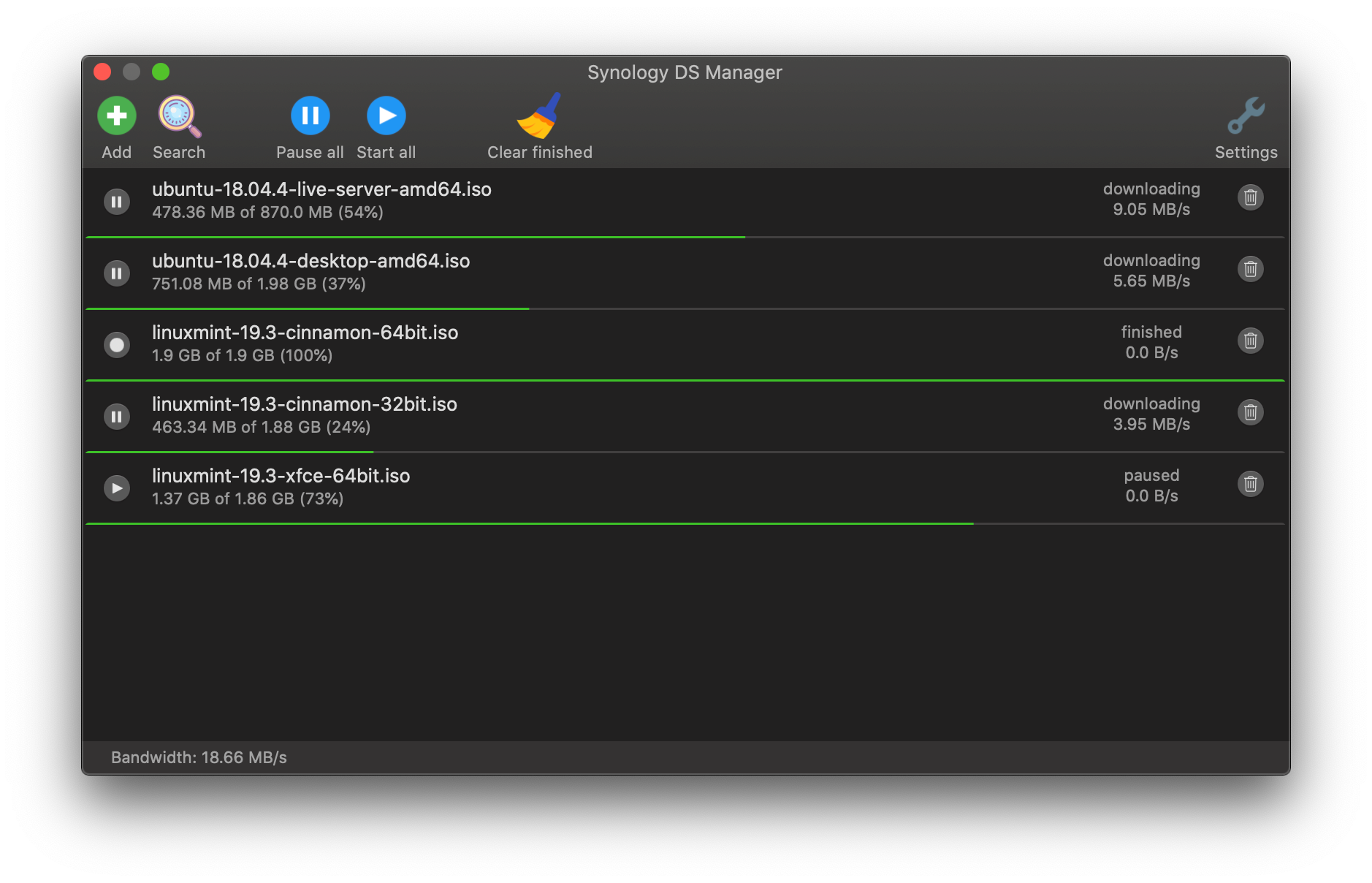Screen dimensions: 1372x883
Task: Select the linuxmint-19.3-xfce-64bit.iso file name
Action: 281,476
